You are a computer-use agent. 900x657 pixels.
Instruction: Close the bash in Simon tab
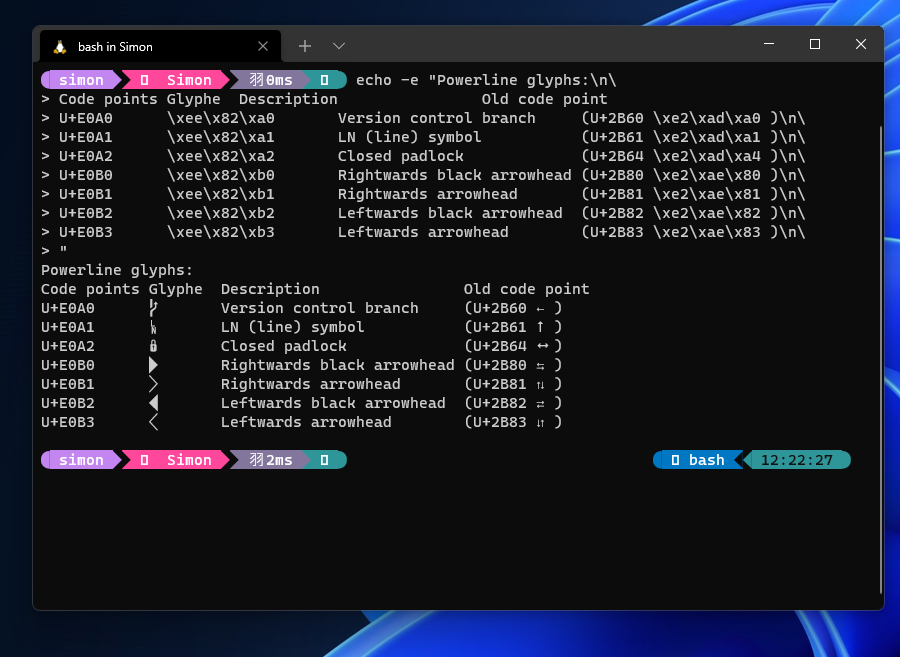point(263,45)
